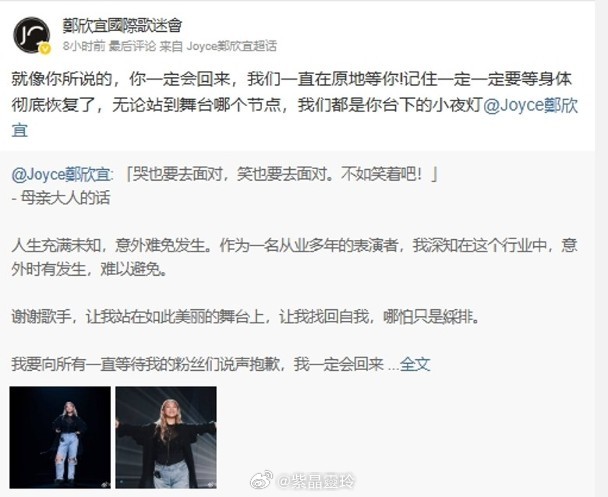Click the line 我要向所有一直等待我的粉丝们

(x=197, y=364)
